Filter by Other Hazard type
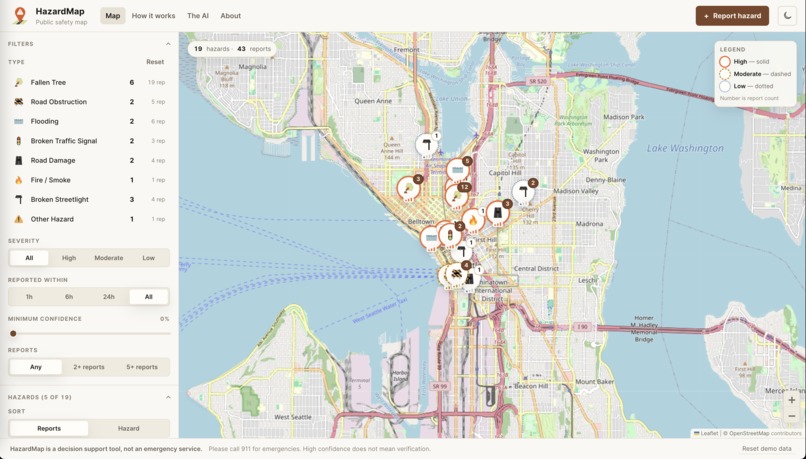This screenshot has height=459, width=806. coord(89,219)
